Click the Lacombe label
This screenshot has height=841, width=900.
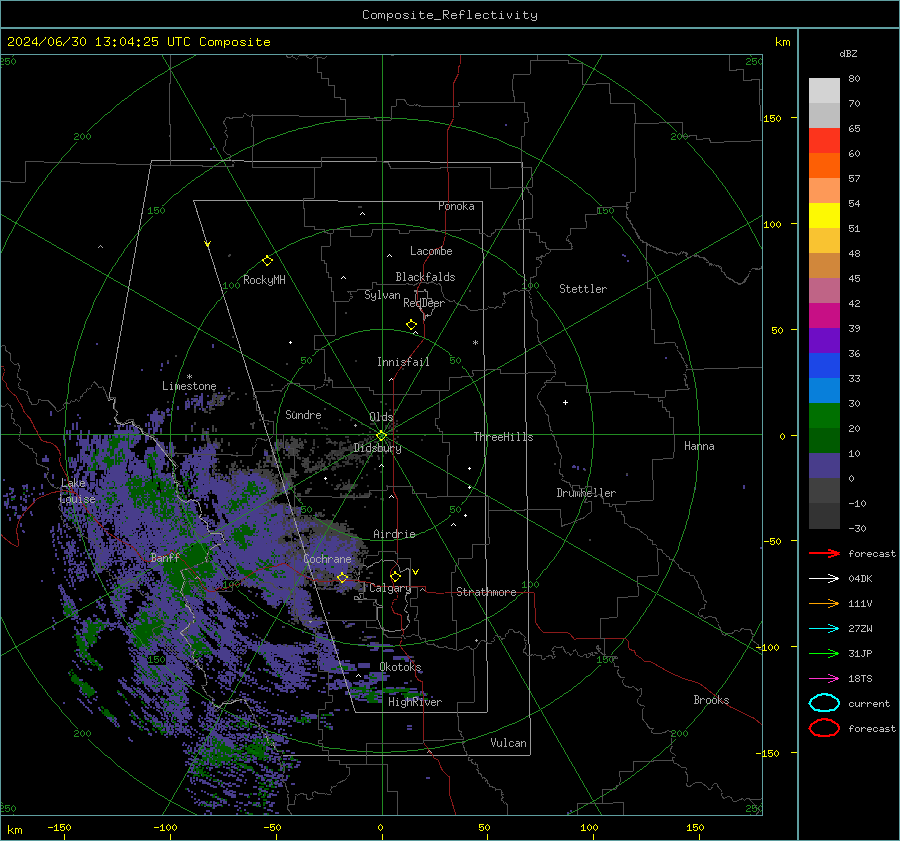(431, 251)
